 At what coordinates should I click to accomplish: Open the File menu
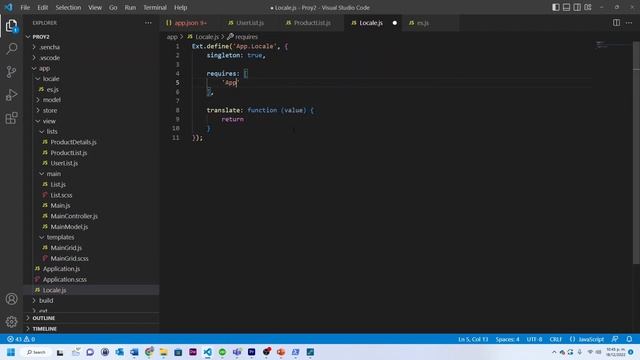pyautogui.click(x=25, y=7)
